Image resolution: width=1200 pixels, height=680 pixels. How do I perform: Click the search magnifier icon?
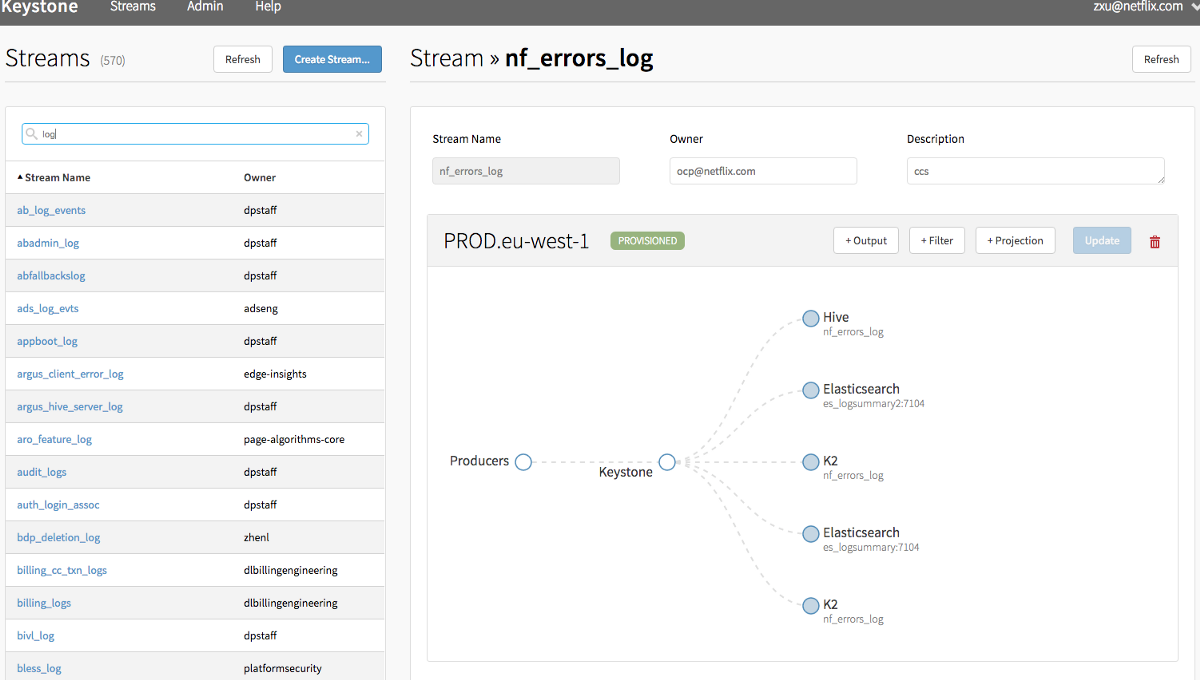[x=32, y=134]
